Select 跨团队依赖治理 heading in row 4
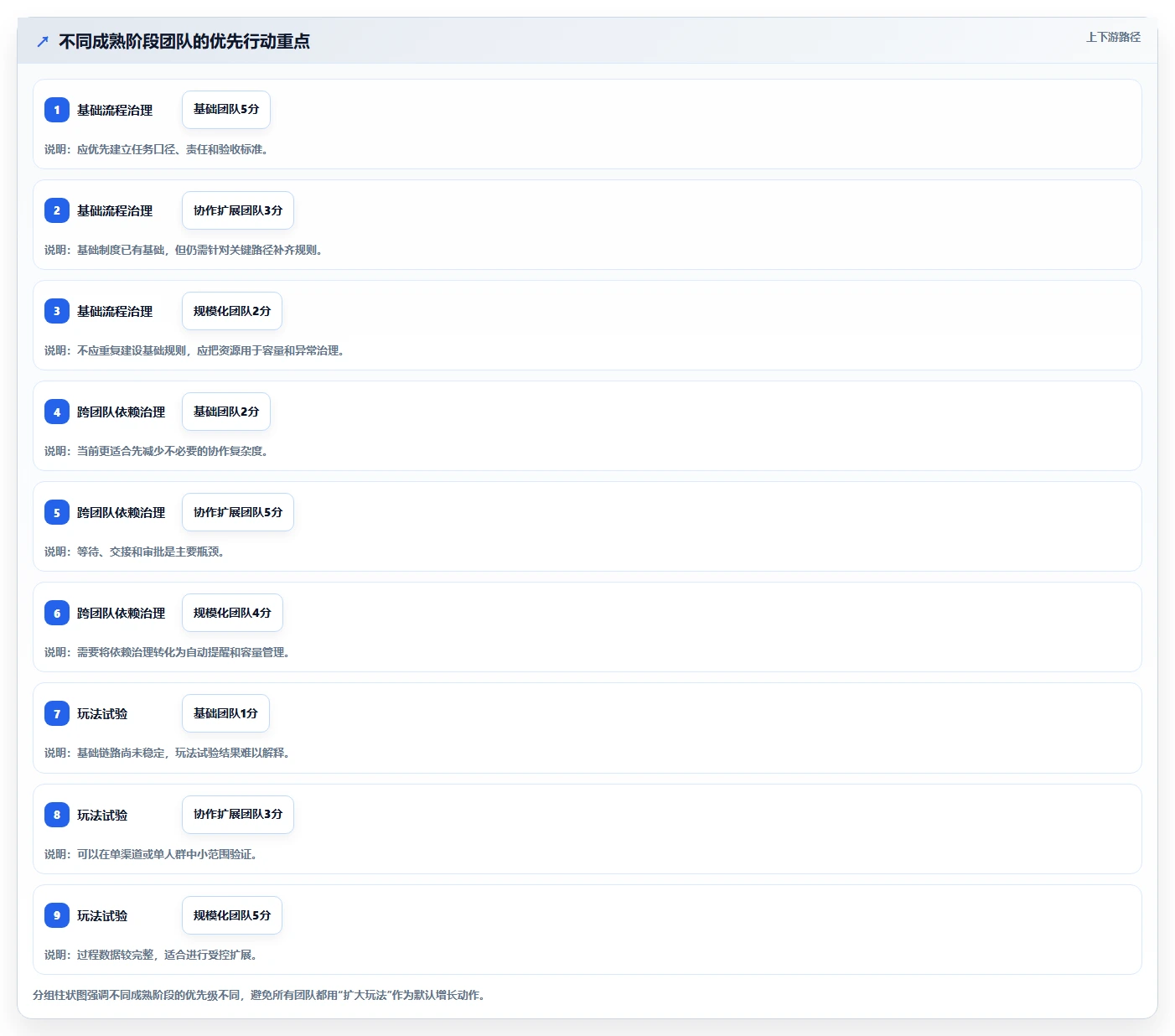The image size is (1175, 1036). pos(122,412)
